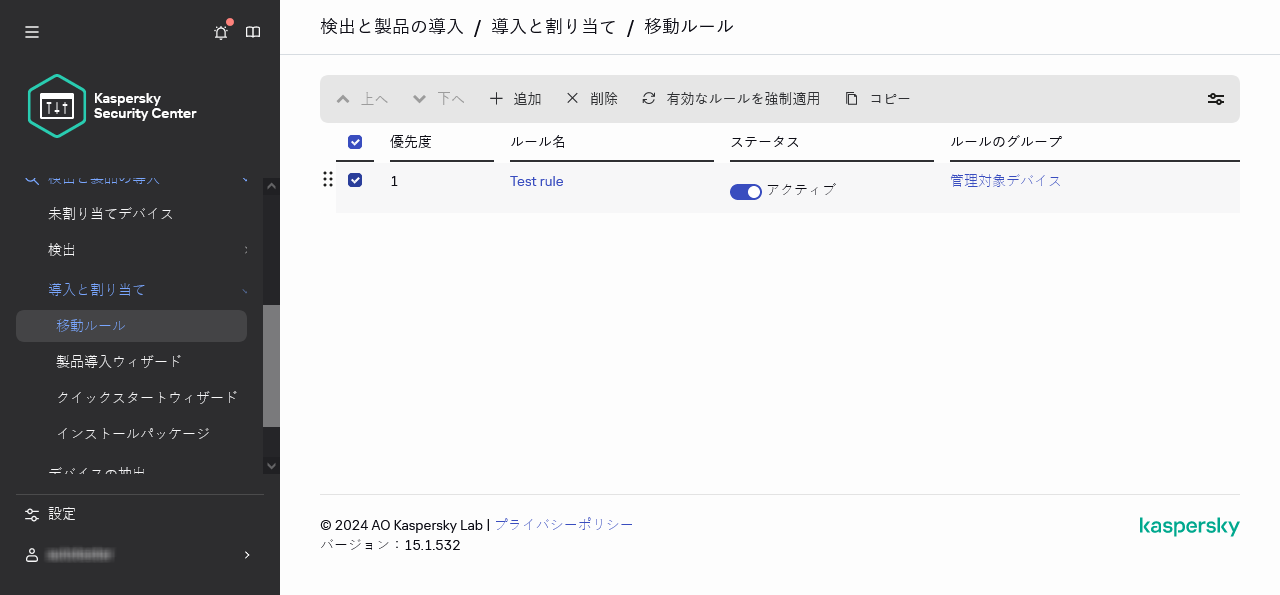Uncheck the select-all checkbox in the header
Viewport: 1280px width, 595px height.
tap(355, 142)
